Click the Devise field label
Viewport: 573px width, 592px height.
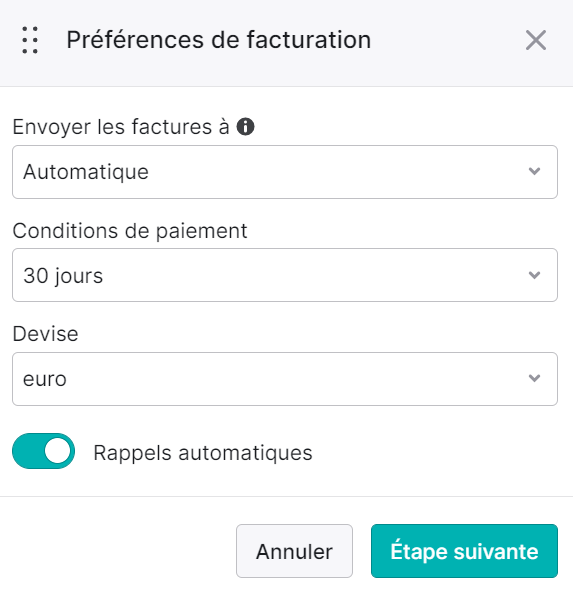click(x=45, y=334)
